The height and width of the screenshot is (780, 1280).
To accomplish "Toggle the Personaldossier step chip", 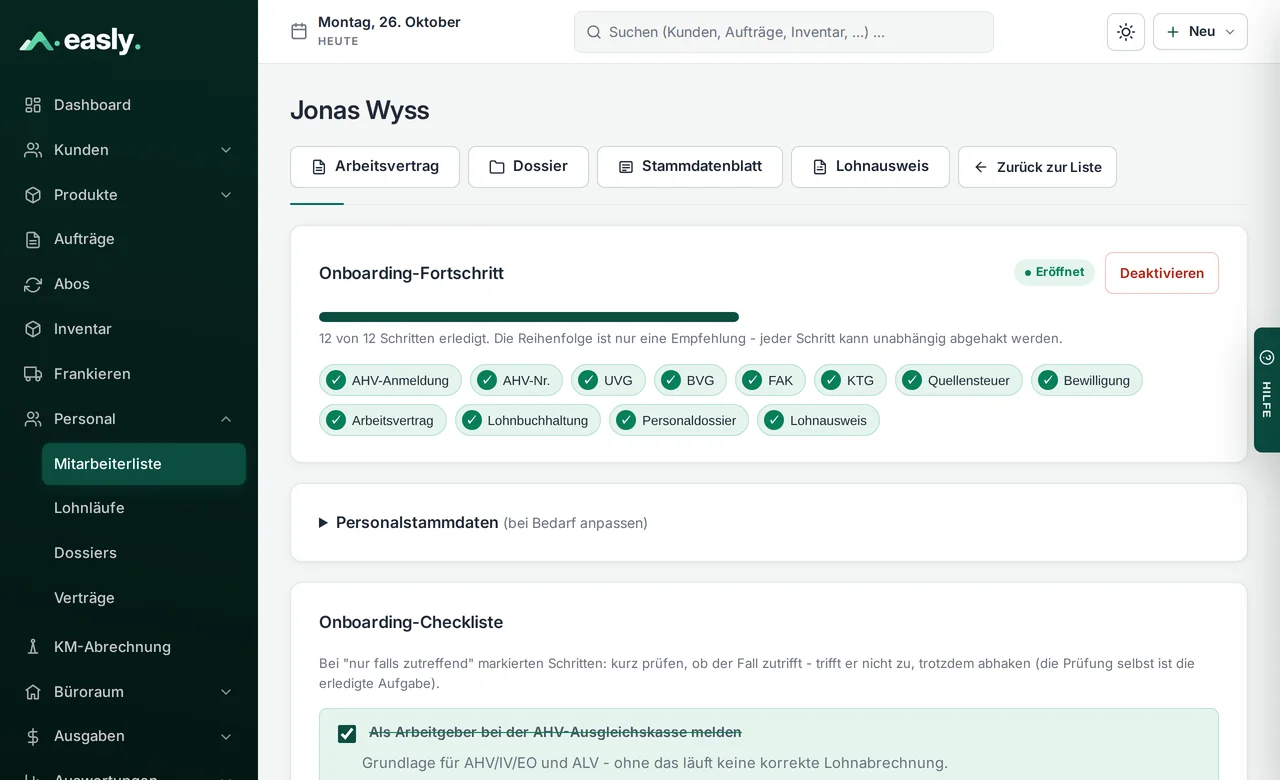I will (679, 420).
